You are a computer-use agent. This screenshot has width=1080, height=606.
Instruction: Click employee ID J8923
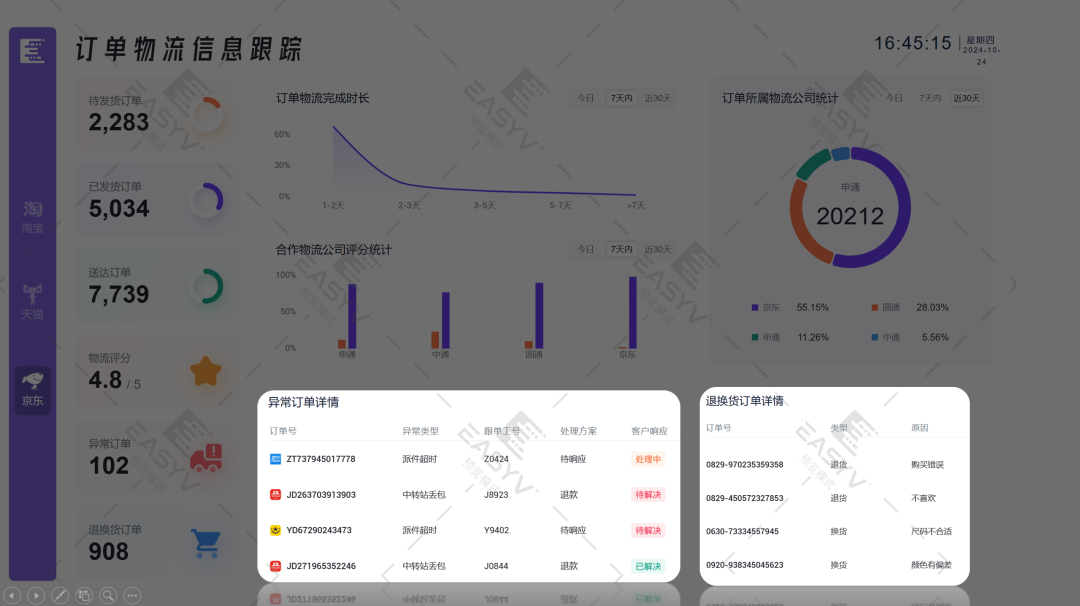tap(496, 495)
